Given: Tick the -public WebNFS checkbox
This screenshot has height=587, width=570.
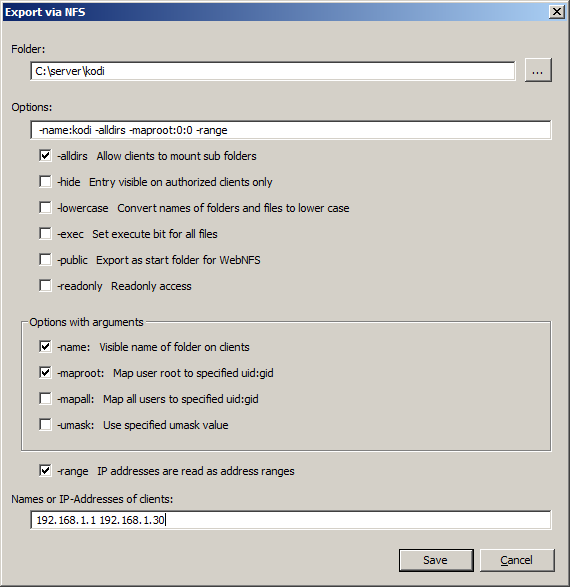Looking at the screenshot, I should (45, 259).
